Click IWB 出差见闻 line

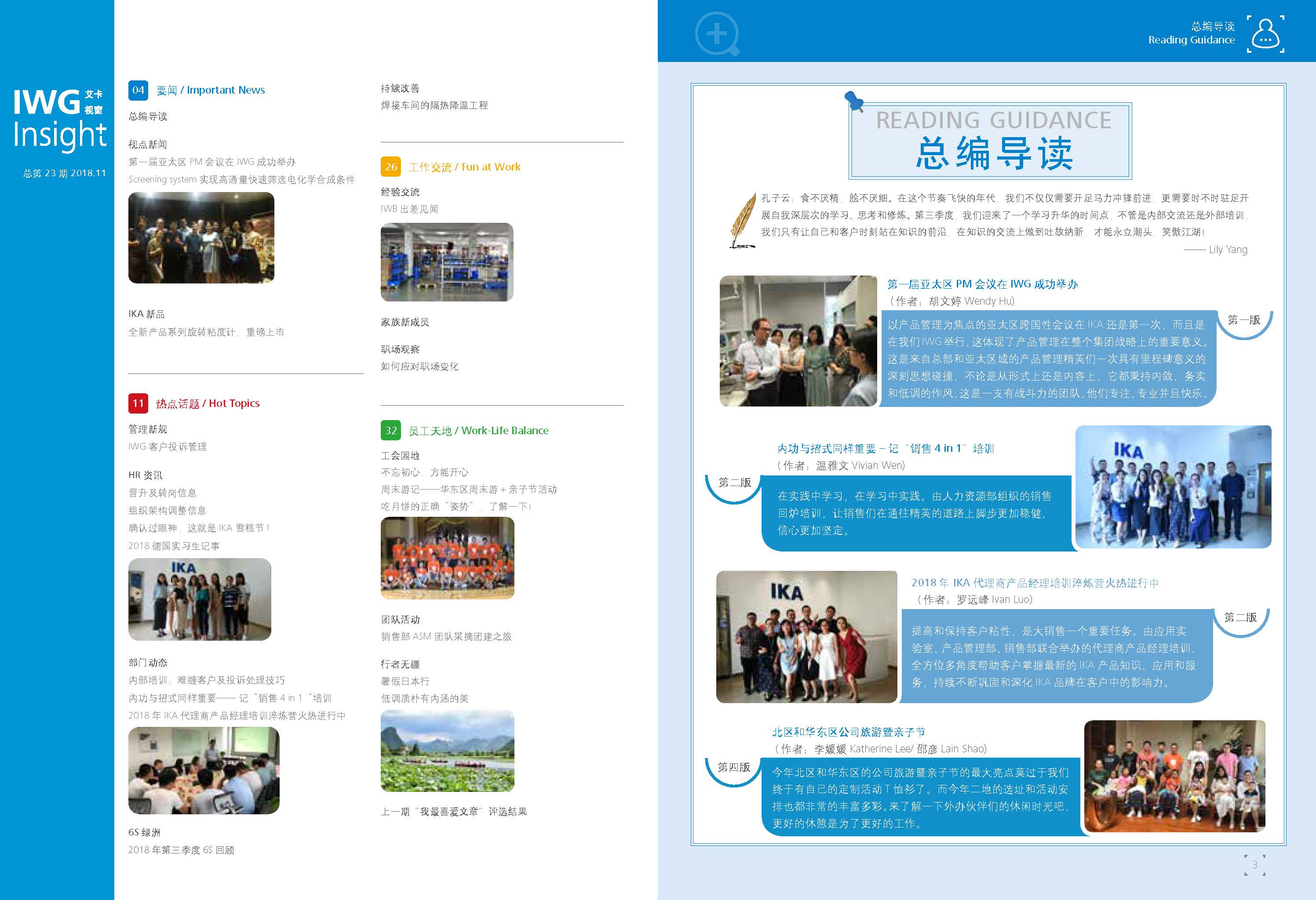[x=409, y=209]
